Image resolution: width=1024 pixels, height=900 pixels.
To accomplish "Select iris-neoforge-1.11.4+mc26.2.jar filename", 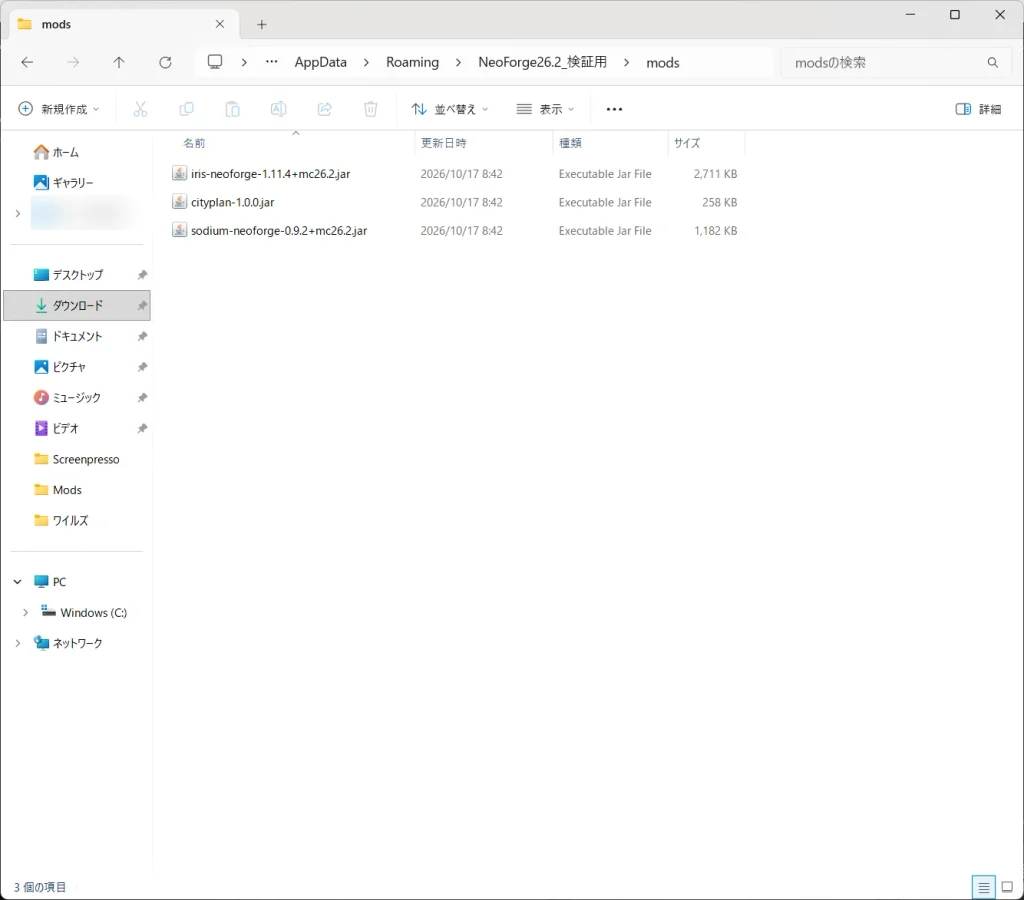I will click(270, 174).
